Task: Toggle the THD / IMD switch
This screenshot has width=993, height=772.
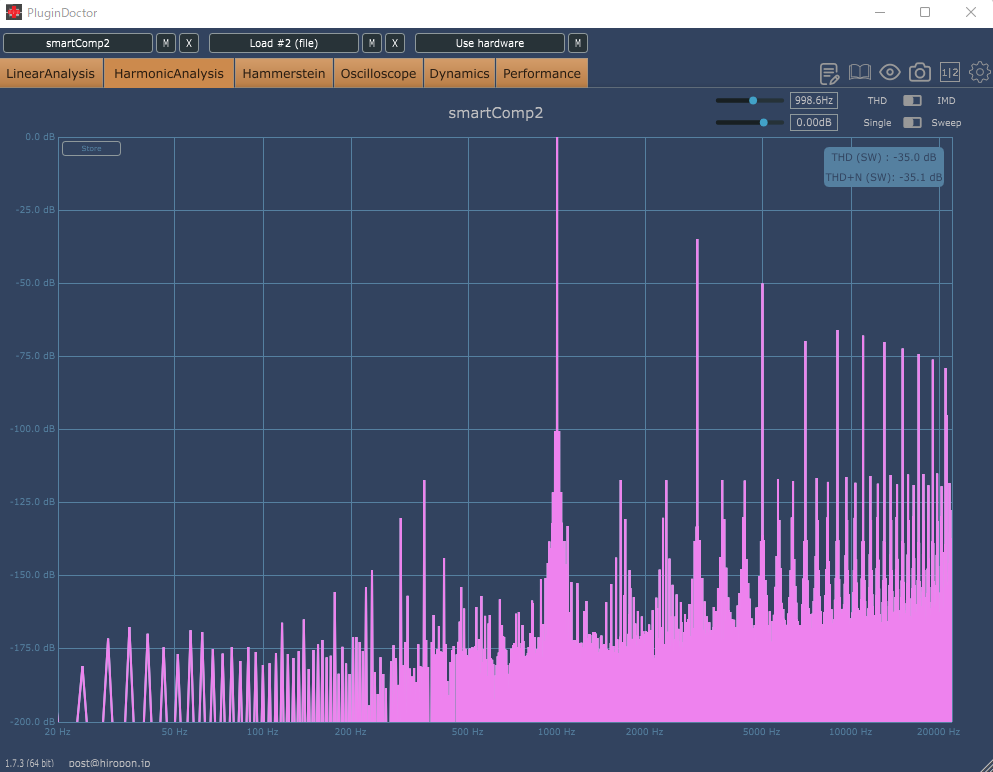Action: coord(912,101)
